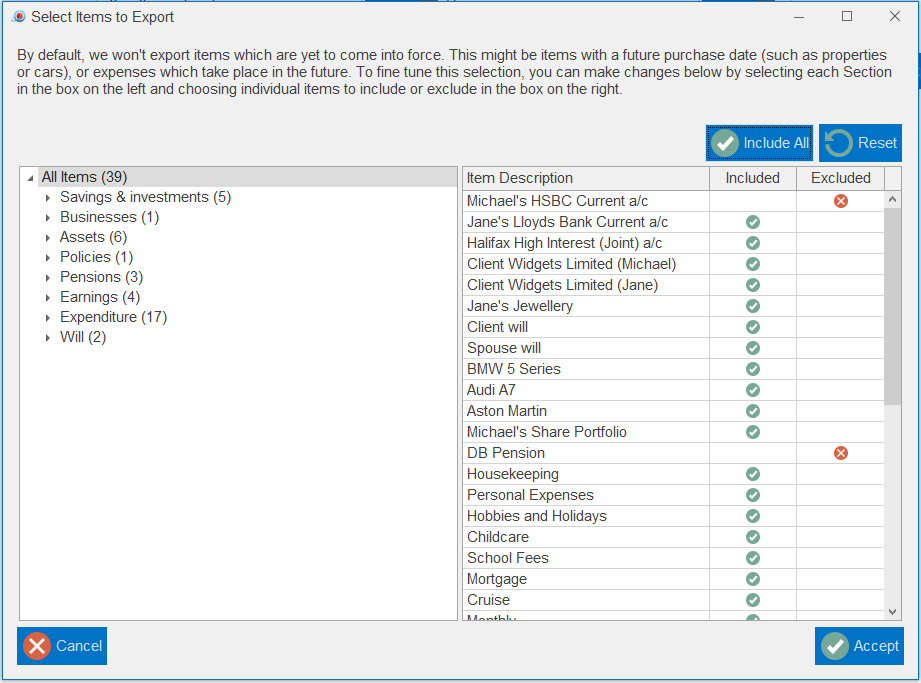Viewport: 921px width, 683px height.
Task: Exclude BMW 5 Series via Excluded cell
Action: point(840,369)
